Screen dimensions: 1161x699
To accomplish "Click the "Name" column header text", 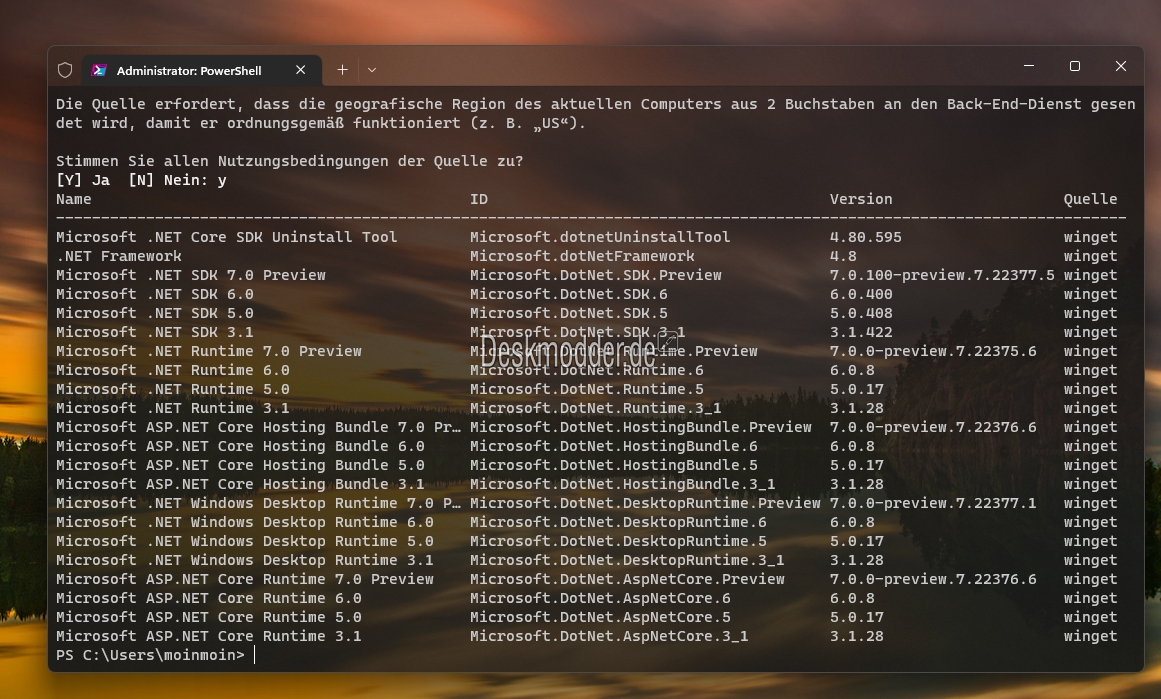I will pos(74,199).
